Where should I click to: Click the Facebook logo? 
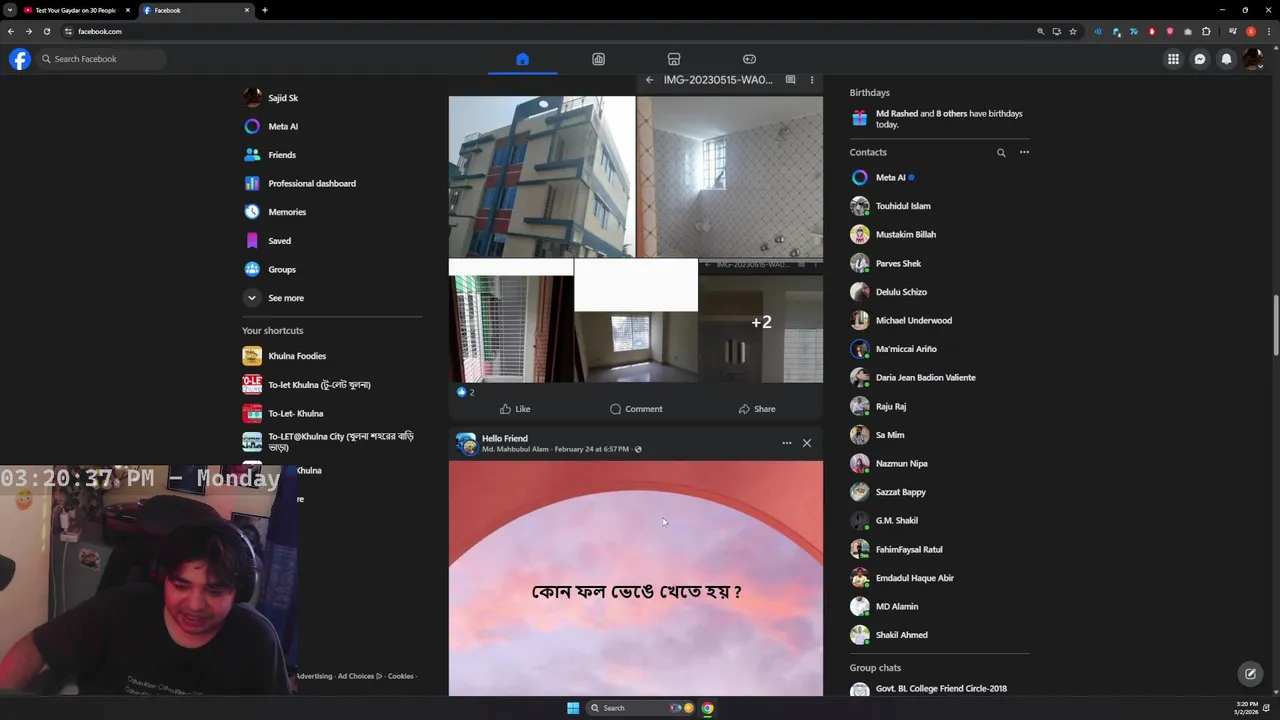[x=20, y=59]
